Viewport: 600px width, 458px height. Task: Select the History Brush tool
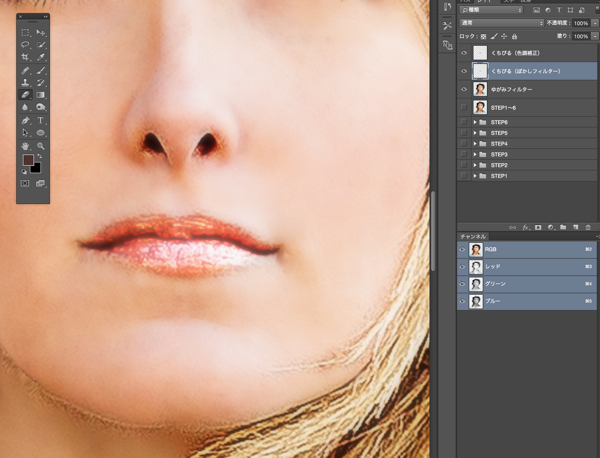coord(41,82)
